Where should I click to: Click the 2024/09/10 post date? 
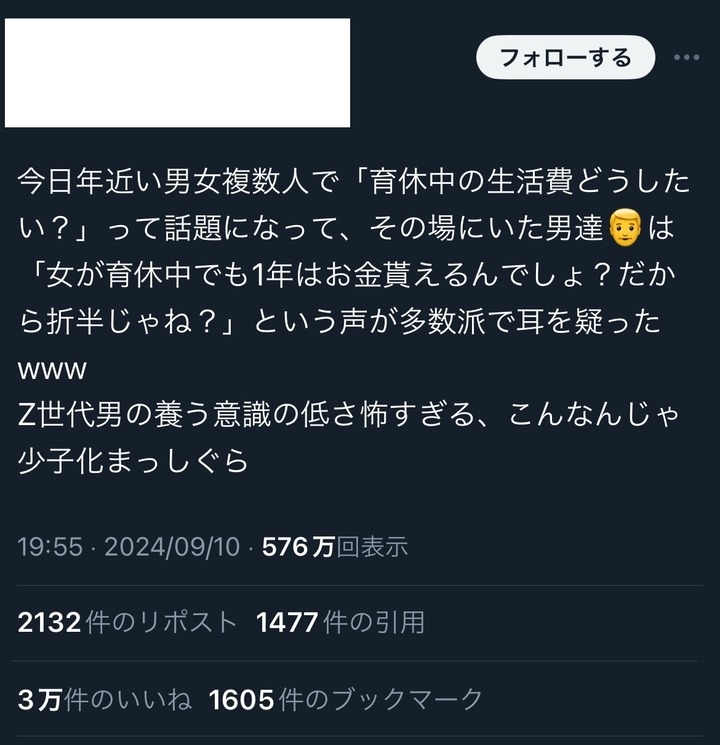tap(172, 546)
